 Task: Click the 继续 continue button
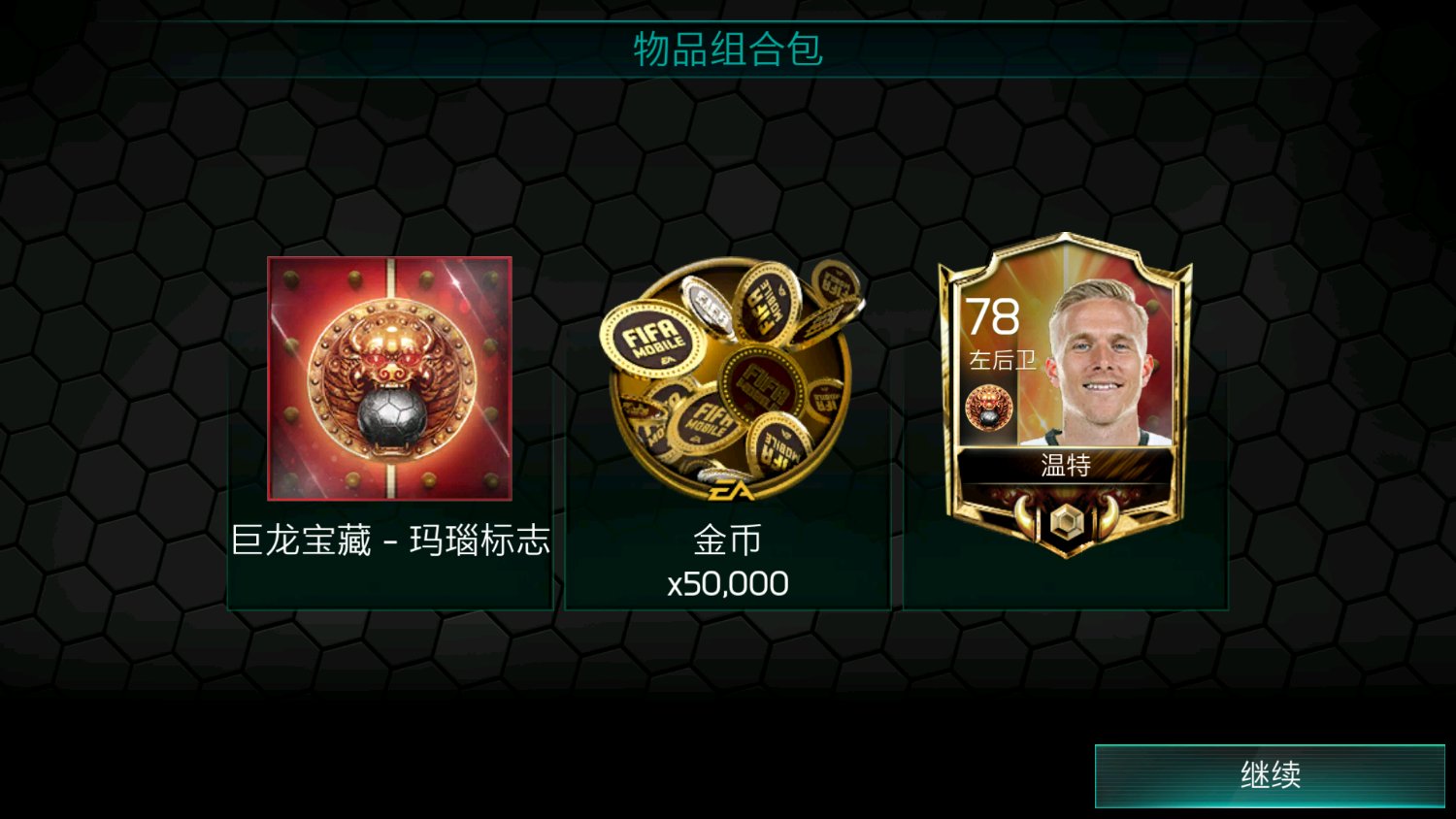(1270, 775)
